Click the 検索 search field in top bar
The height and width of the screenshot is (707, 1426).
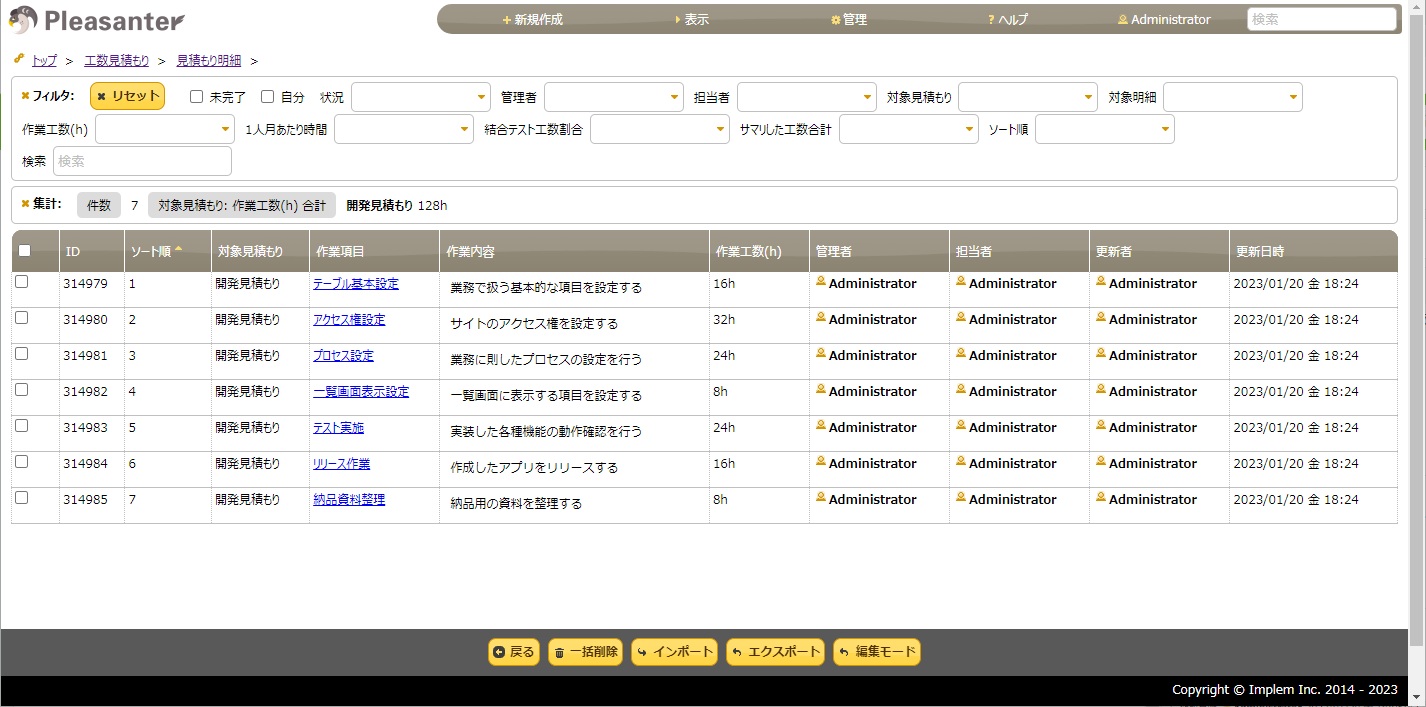tap(1322, 18)
